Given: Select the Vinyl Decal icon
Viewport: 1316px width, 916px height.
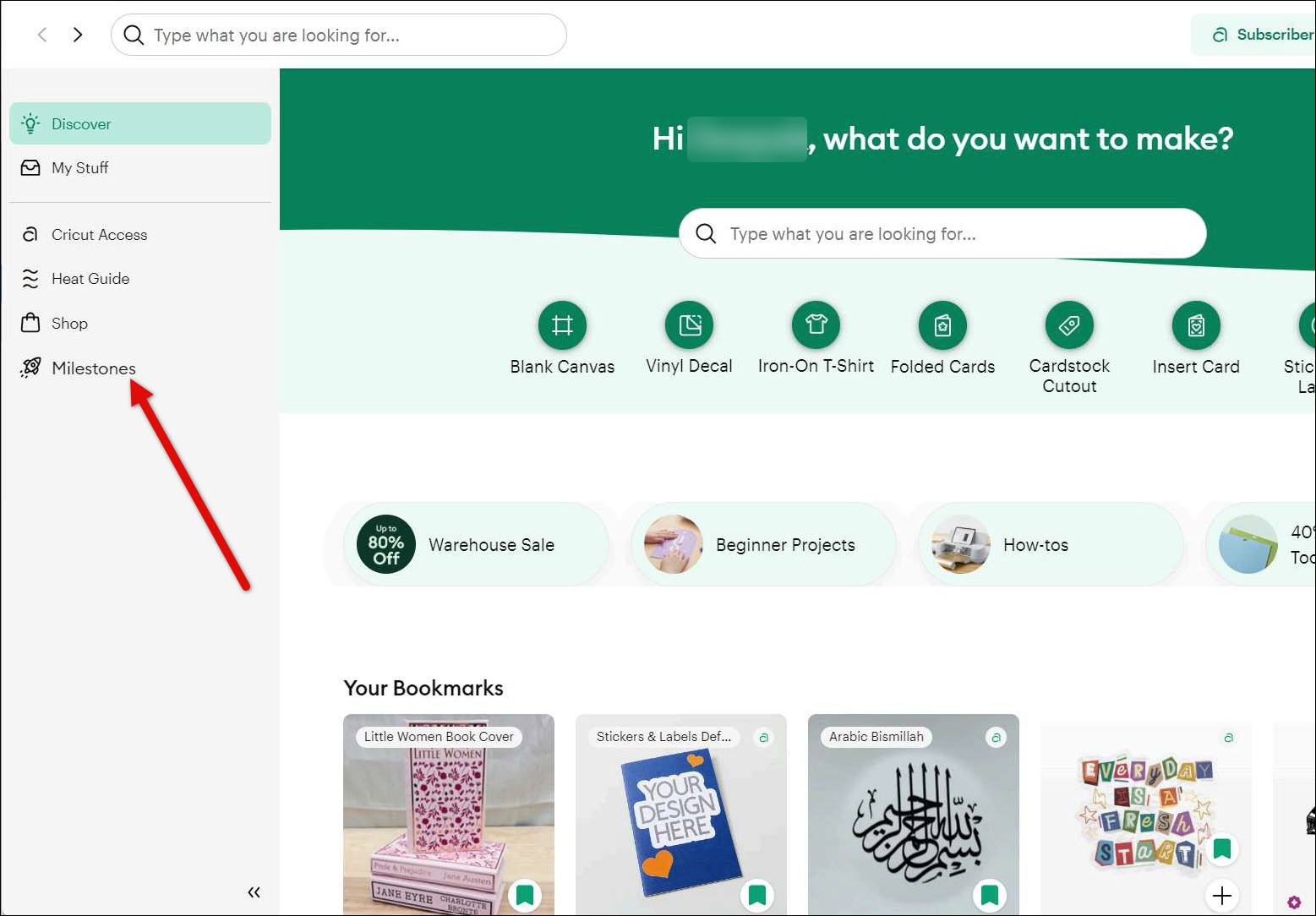Looking at the screenshot, I should [x=689, y=325].
